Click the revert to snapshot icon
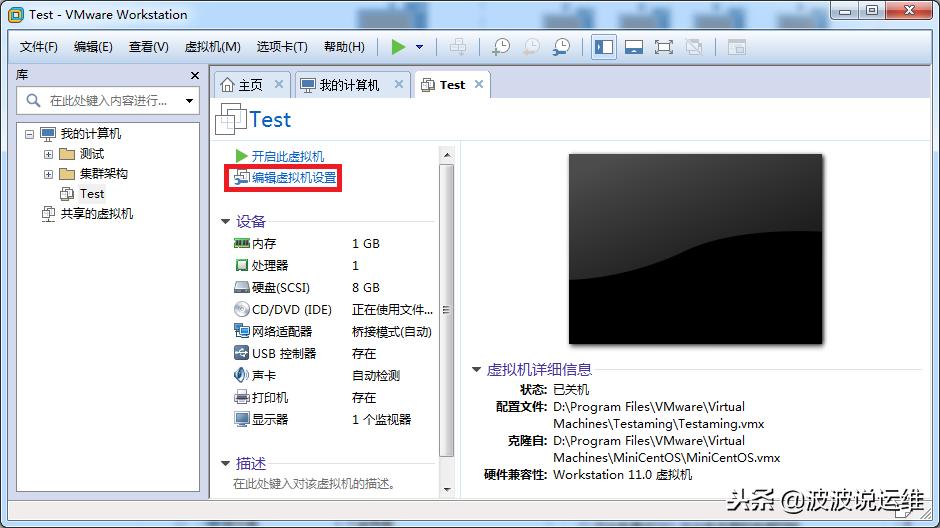The width and height of the screenshot is (940, 528). [x=531, y=47]
